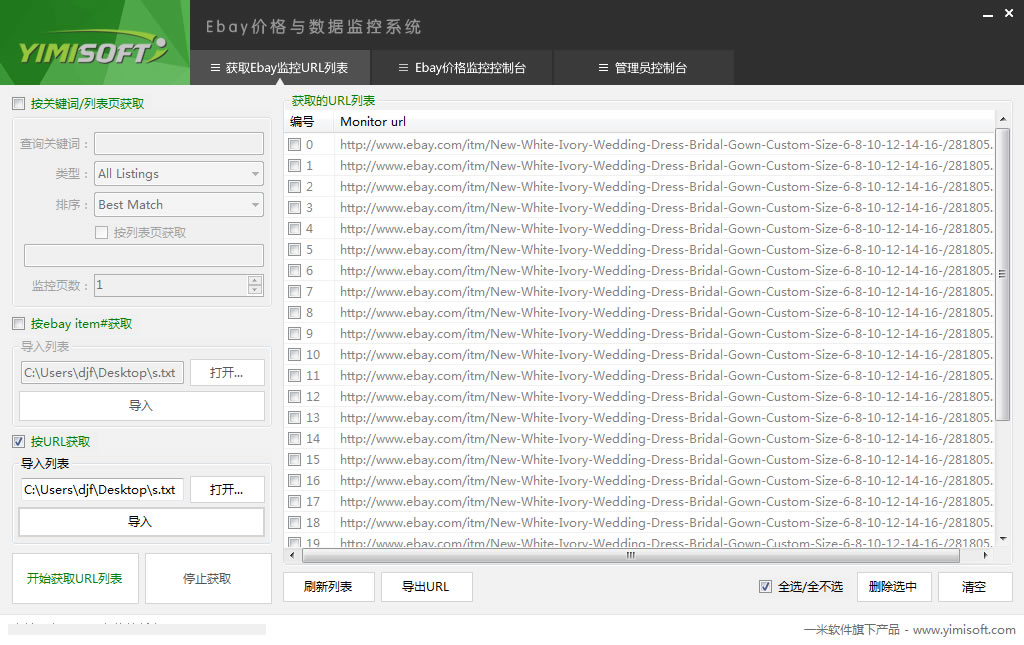Image resolution: width=1024 pixels, height=645 pixels.
Task: Click the www.yimisoft.com footer text
Action: click(x=964, y=630)
